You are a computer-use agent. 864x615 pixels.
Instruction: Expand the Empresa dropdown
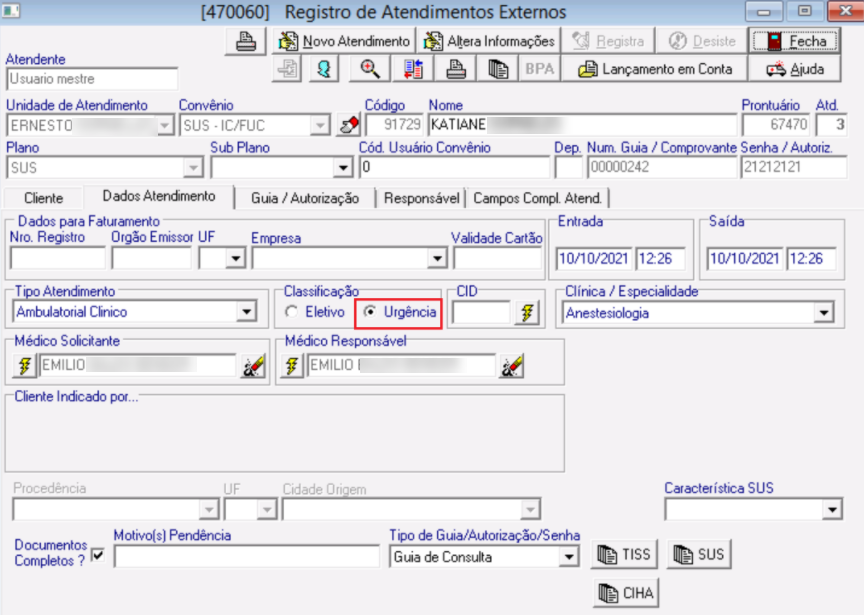pyautogui.click(x=437, y=258)
